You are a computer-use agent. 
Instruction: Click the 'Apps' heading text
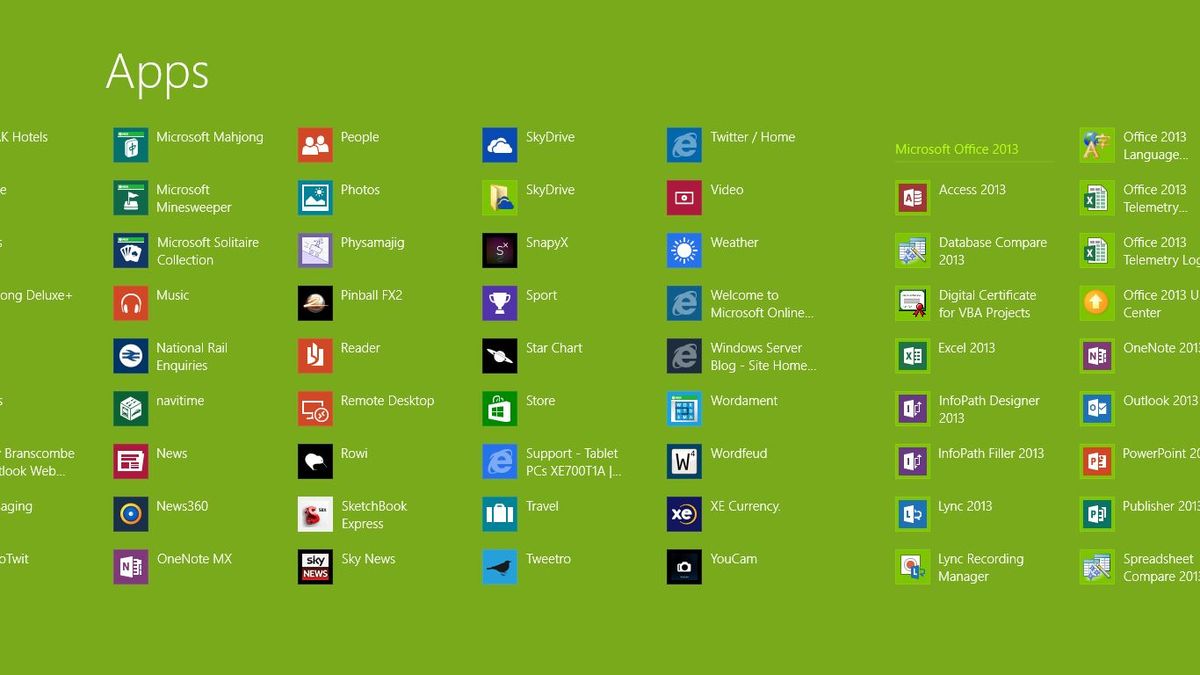point(158,73)
